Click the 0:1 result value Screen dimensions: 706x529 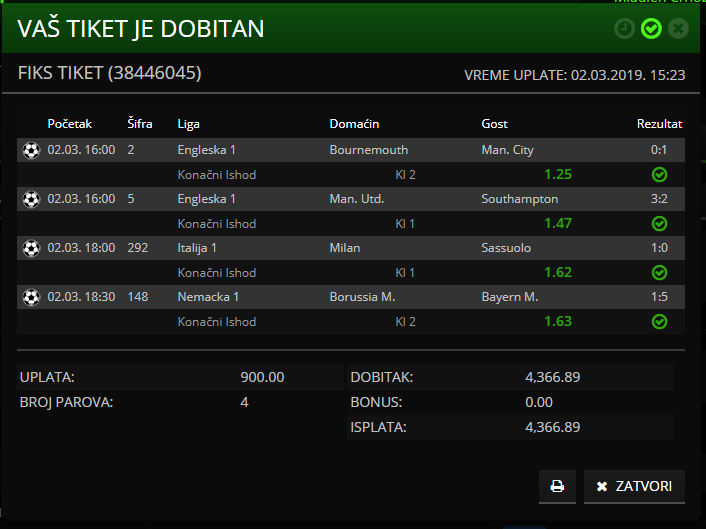pyautogui.click(x=659, y=150)
